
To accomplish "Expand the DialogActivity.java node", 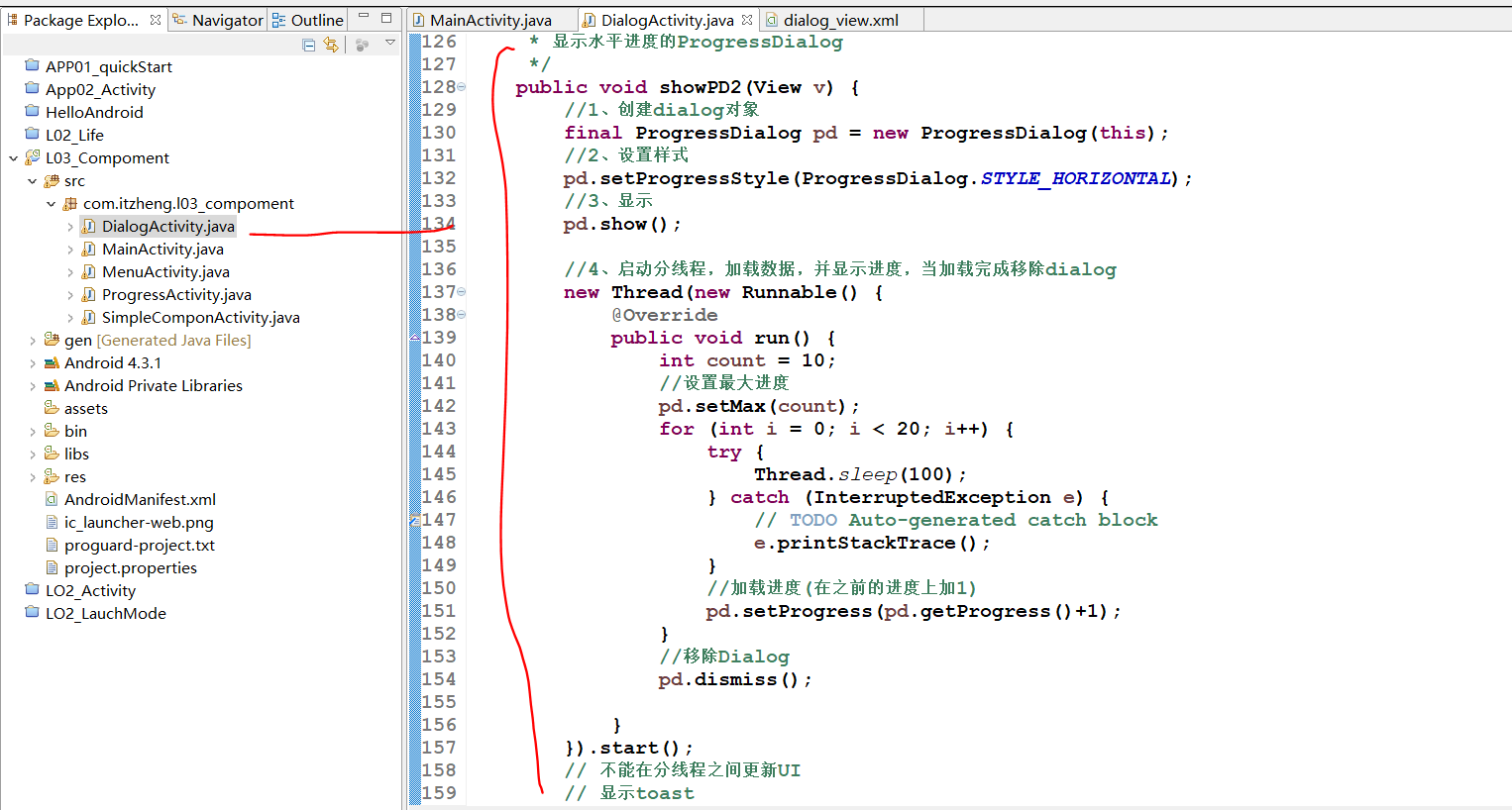I will 70,226.
